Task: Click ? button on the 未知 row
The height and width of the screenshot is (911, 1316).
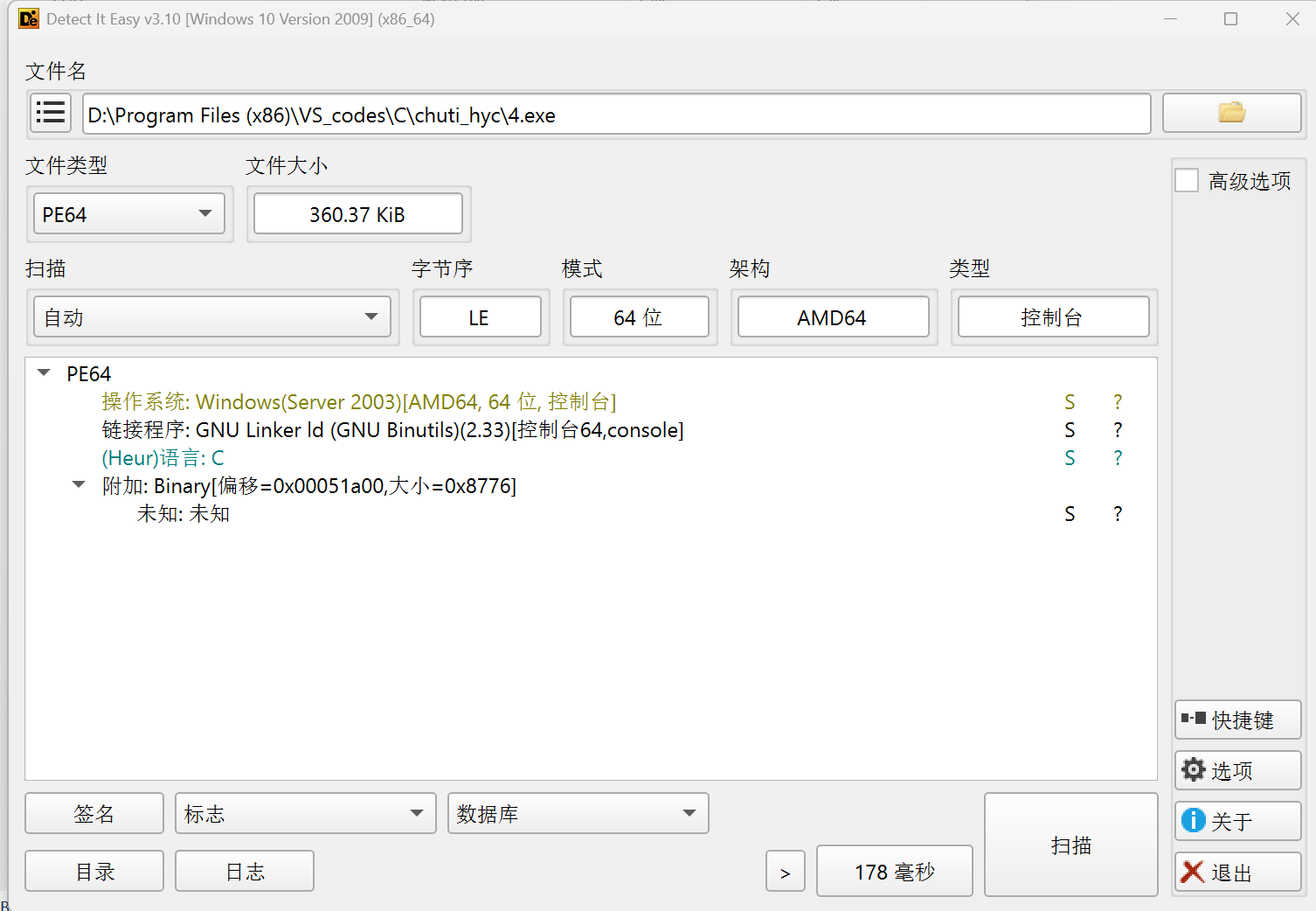Action: (x=1118, y=513)
